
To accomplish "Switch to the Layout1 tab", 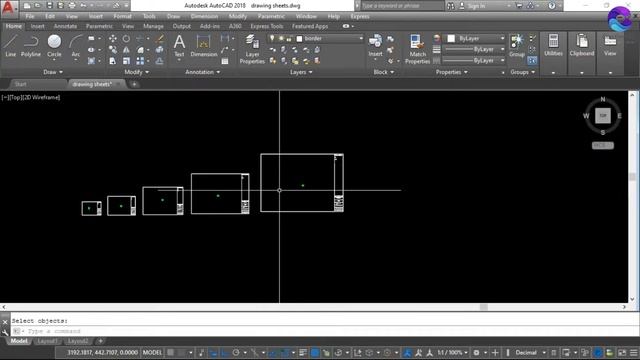I will click(x=47, y=341).
